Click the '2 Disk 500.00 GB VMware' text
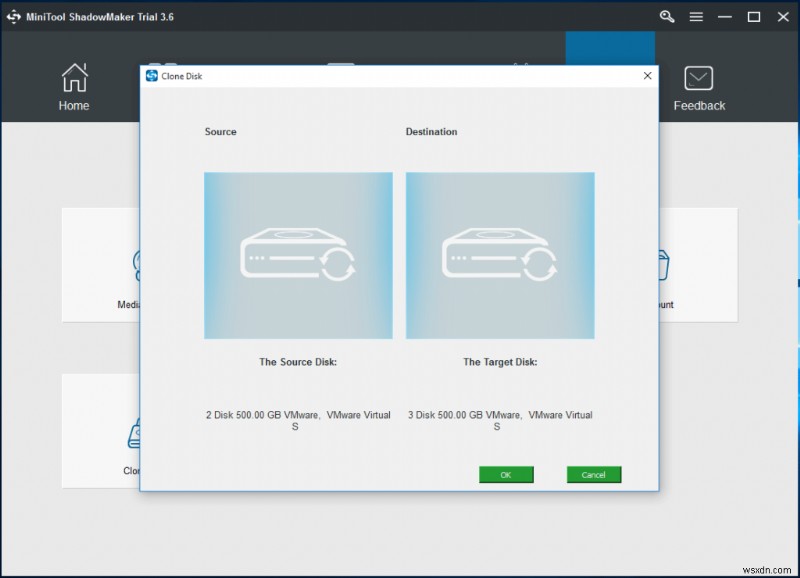800x578 pixels. coord(298,420)
